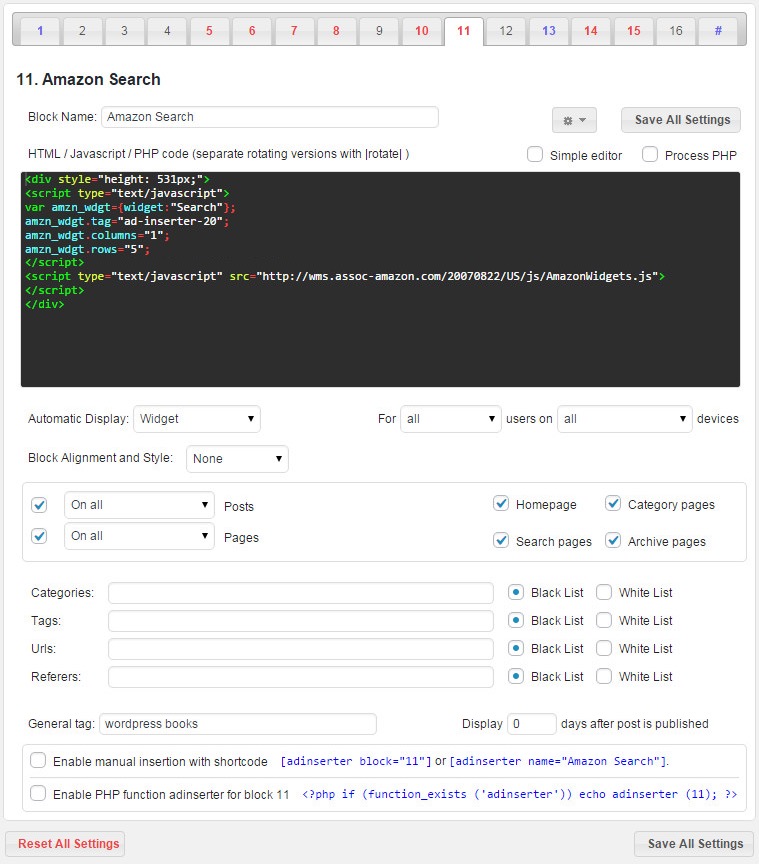Select block tab 12

click(x=506, y=31)
